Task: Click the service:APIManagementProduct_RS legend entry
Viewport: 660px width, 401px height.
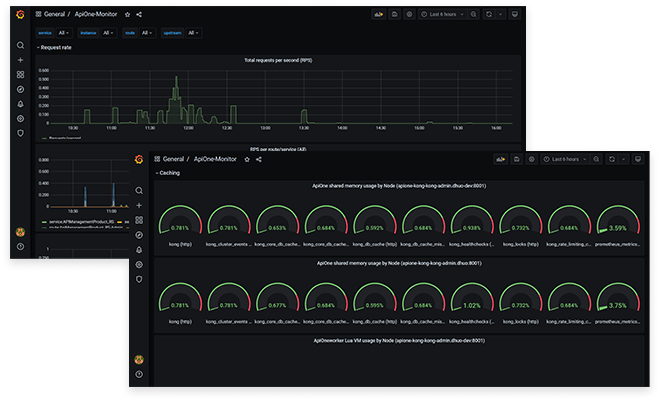Action: coord(78,221)
